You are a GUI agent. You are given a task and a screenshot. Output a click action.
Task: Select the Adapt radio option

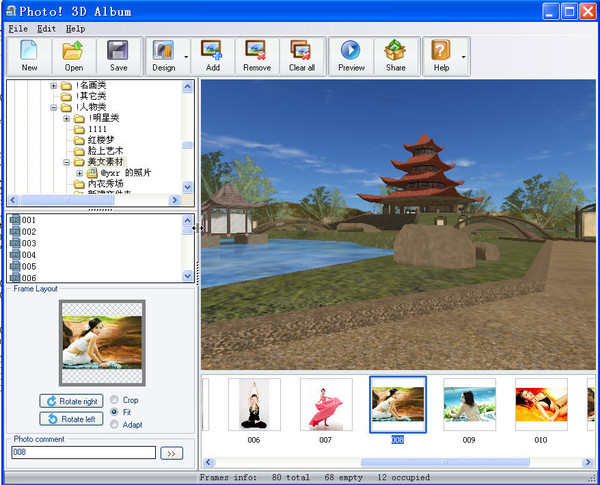pos(114,424)
